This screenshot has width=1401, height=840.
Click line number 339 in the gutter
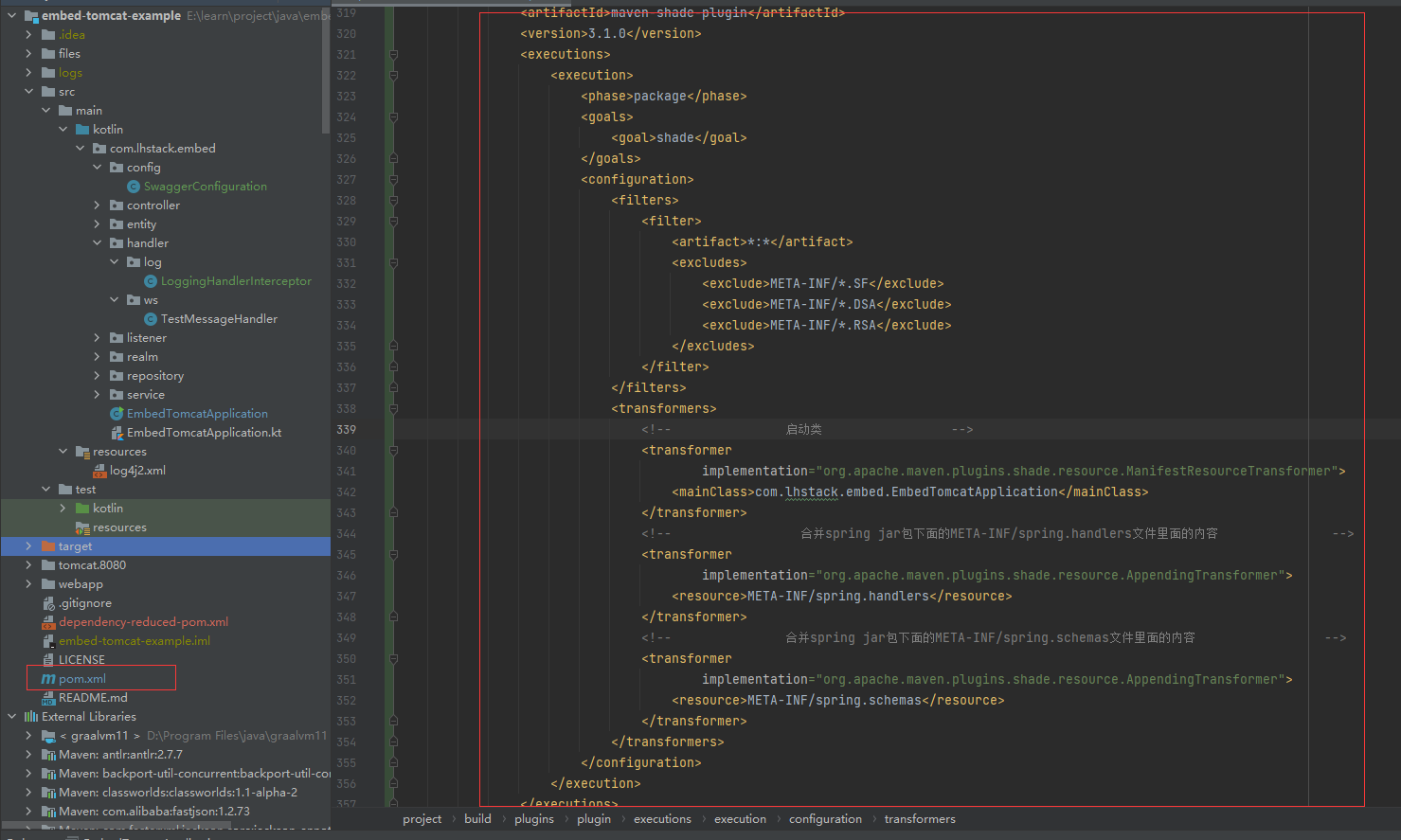(x=347, y=430)
